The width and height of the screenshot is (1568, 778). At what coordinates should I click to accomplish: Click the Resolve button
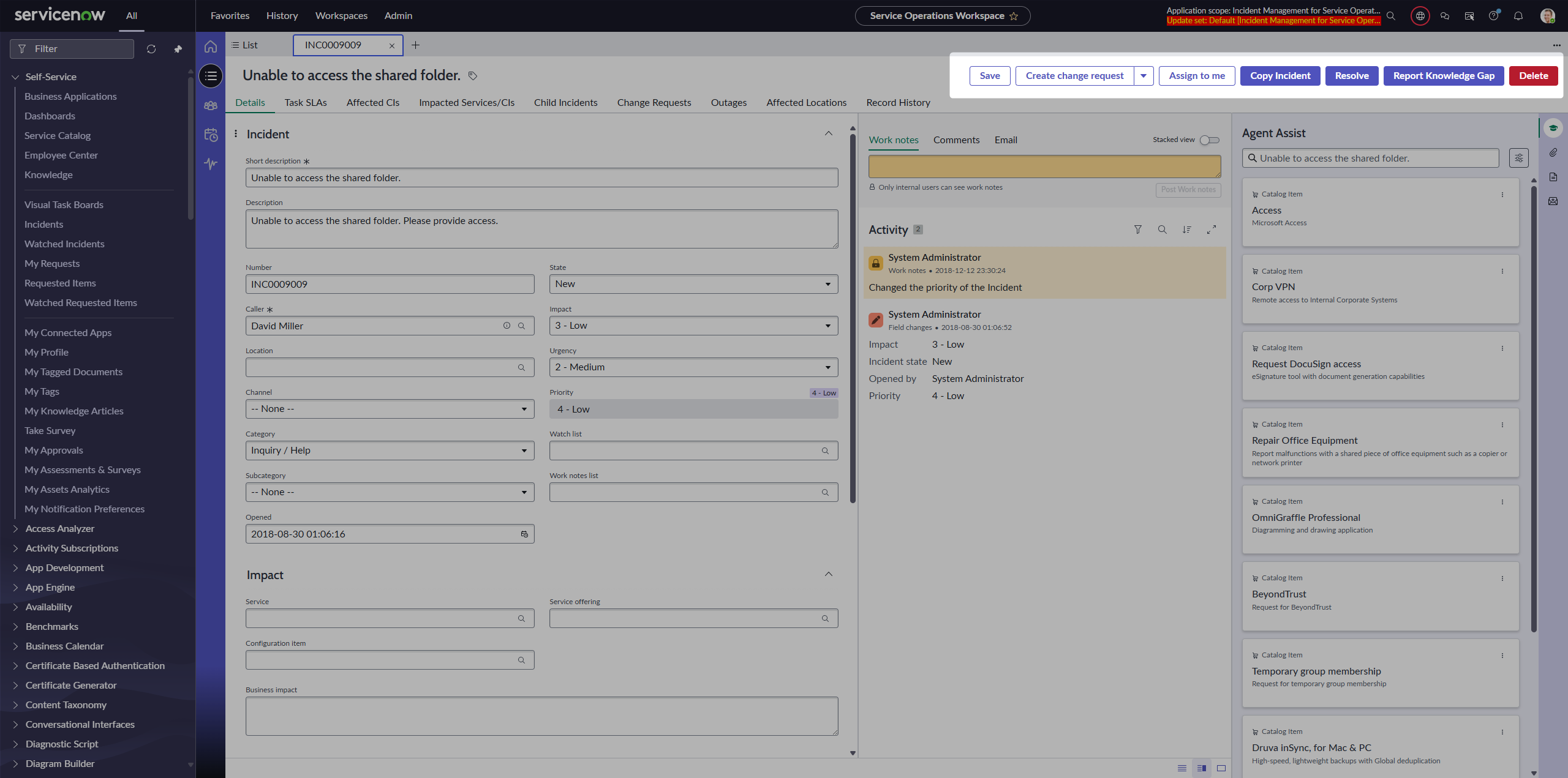[1351, 76]
